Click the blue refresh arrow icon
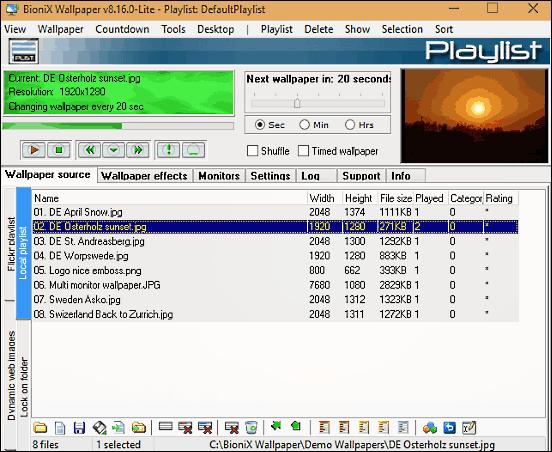The width and height of the screenshot is (552, 452). pos(450,428)
